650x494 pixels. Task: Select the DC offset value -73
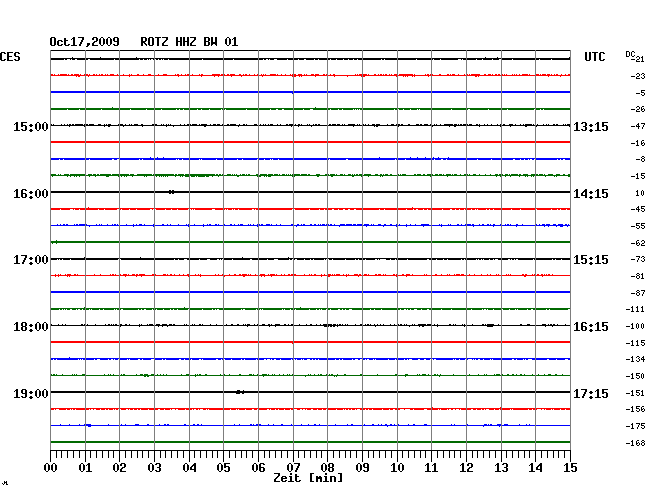[638, 259]
